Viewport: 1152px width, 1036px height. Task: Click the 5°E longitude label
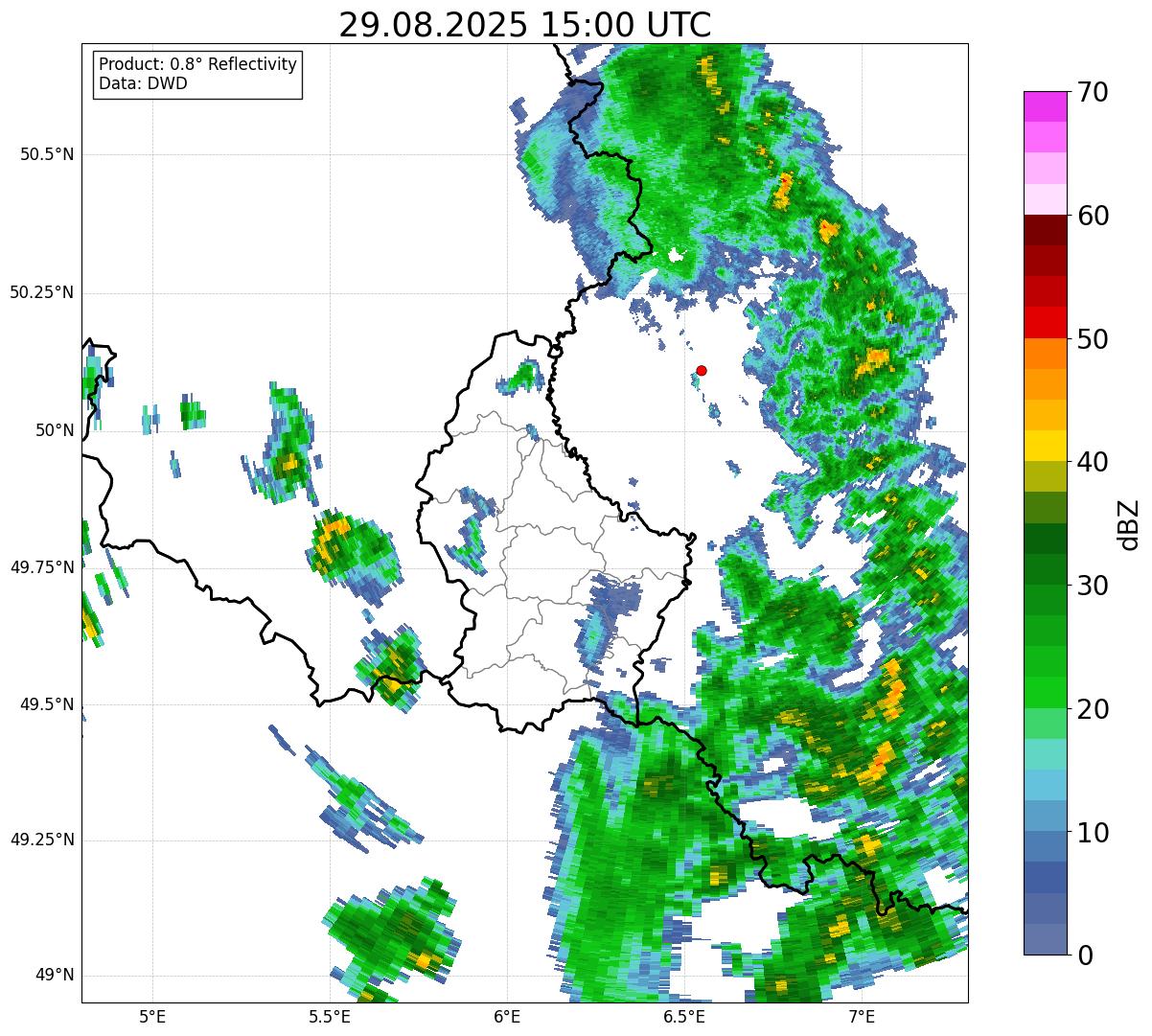[x=152, y=1016]
